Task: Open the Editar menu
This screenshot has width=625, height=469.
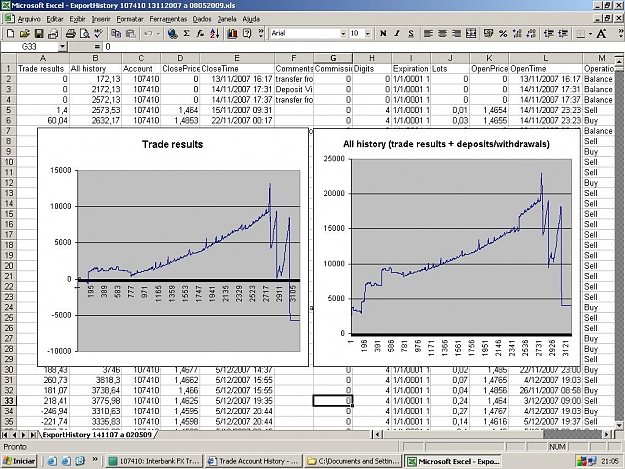Action: coord(55,19)
